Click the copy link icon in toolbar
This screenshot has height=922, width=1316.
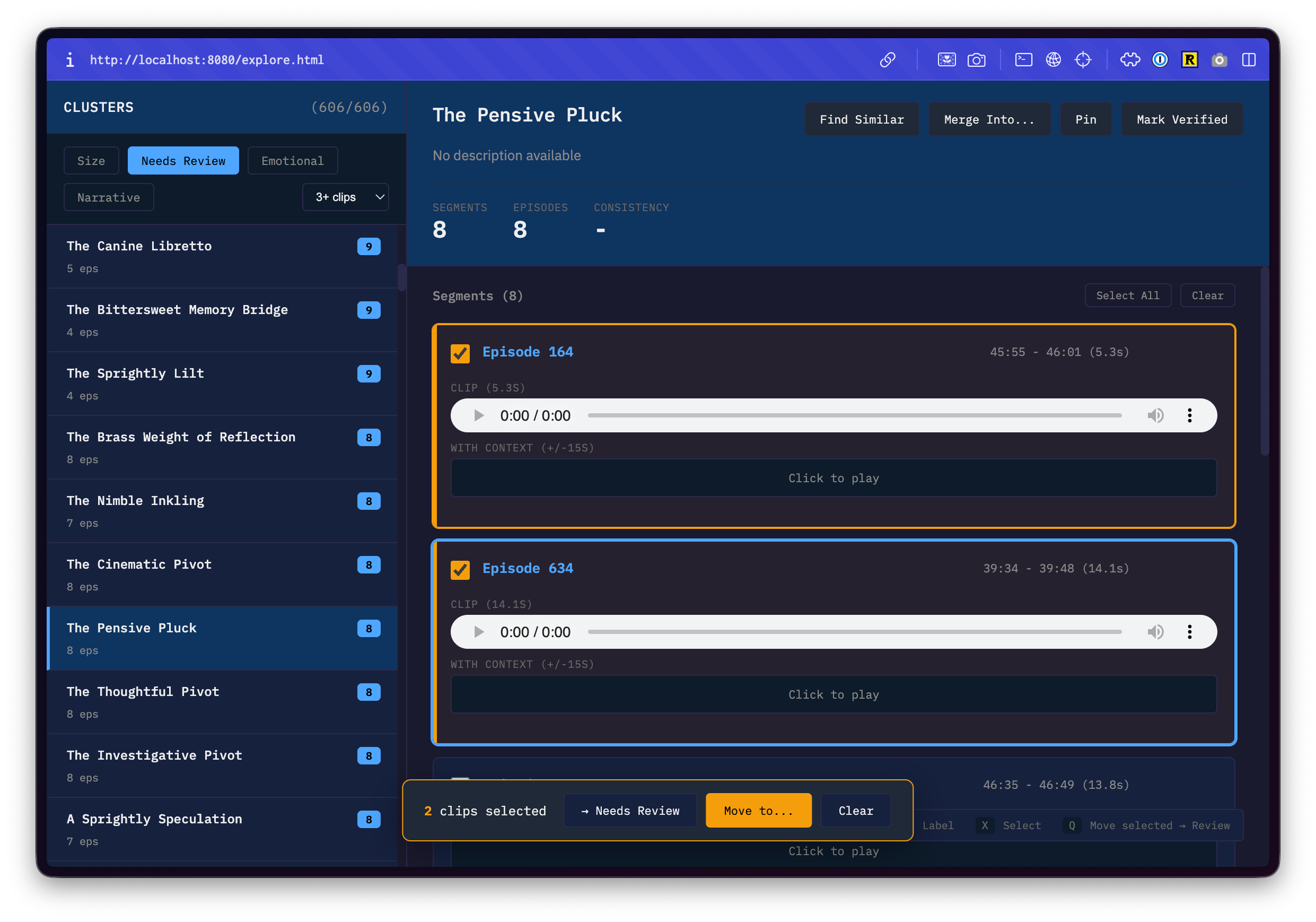click(x=887, y=59)
